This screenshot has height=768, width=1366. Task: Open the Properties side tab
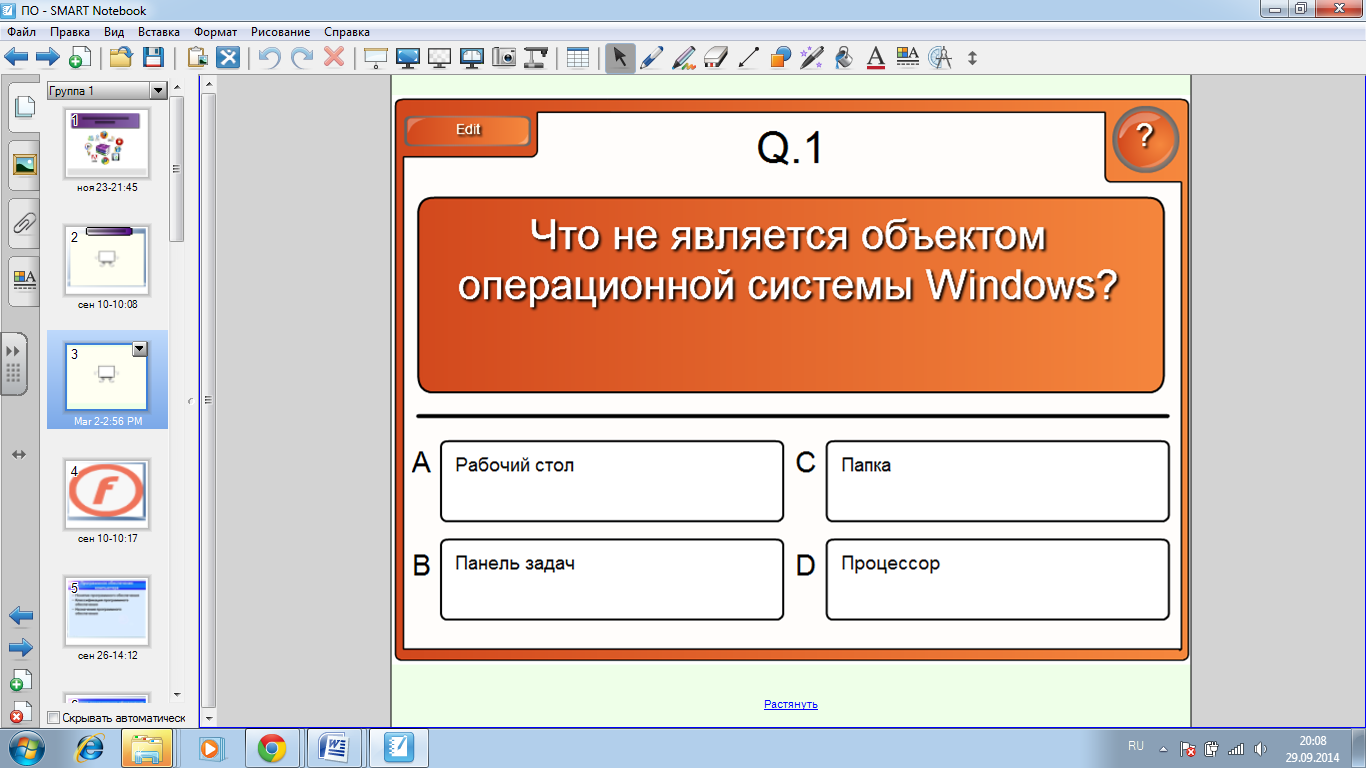pyautogui.click(x=25, y=281)
